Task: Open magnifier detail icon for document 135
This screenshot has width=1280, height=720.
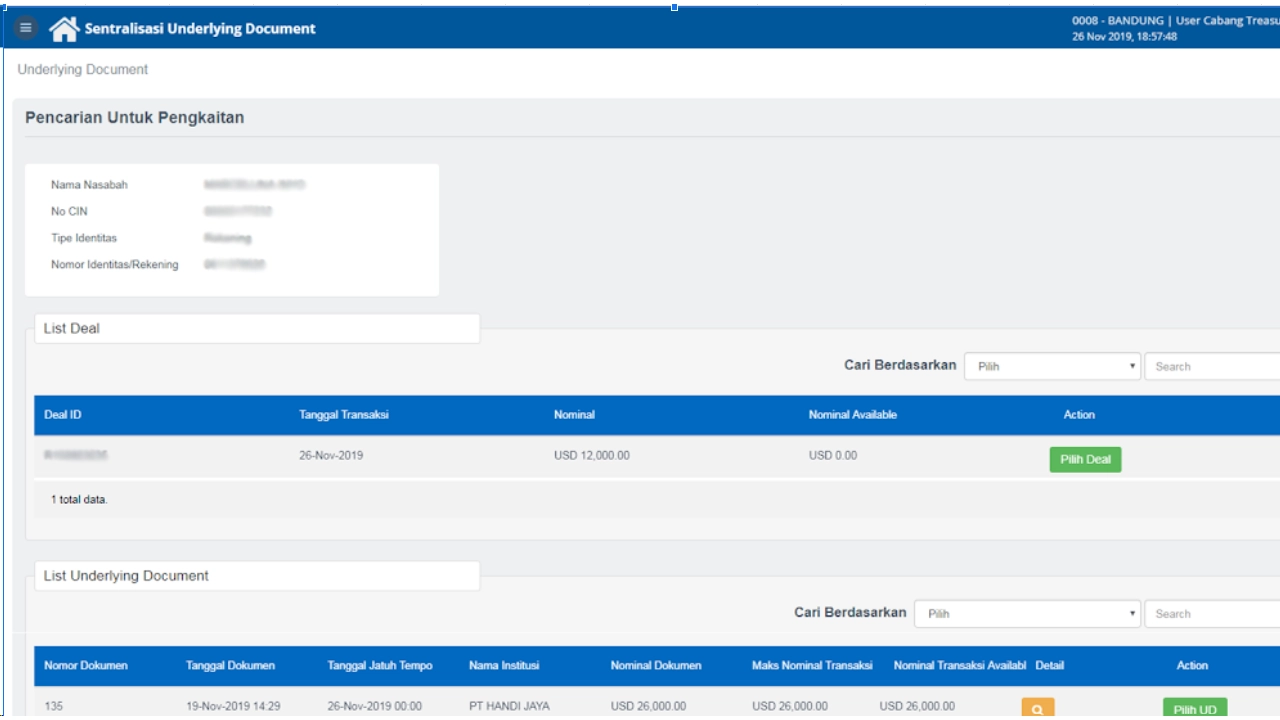Action: click(x=1038, y=709)
